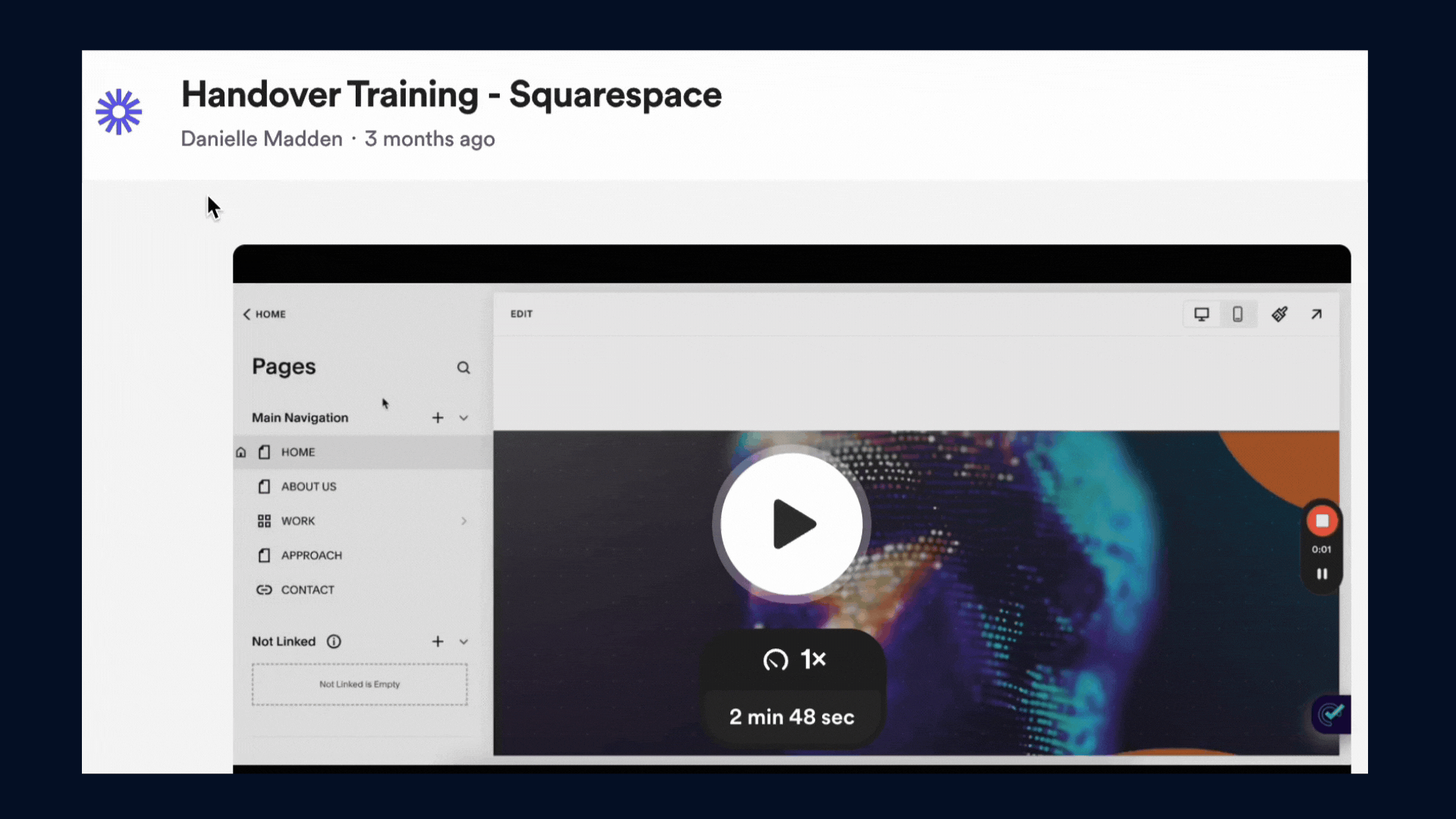Image resolution: width=1456 pixels, height=819 pixels.
Task: Show the Not Linked info tooltip icon
Action: click(334, 642)
